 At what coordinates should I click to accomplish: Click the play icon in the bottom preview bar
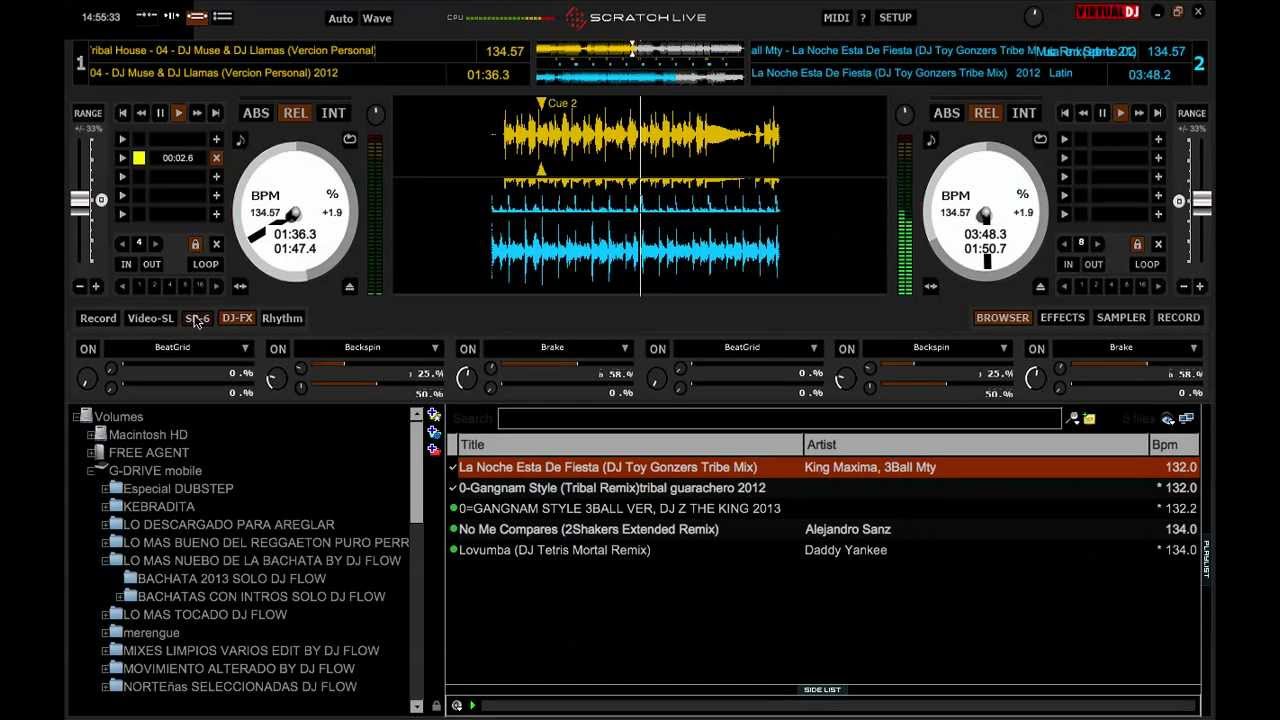[472, 706]
